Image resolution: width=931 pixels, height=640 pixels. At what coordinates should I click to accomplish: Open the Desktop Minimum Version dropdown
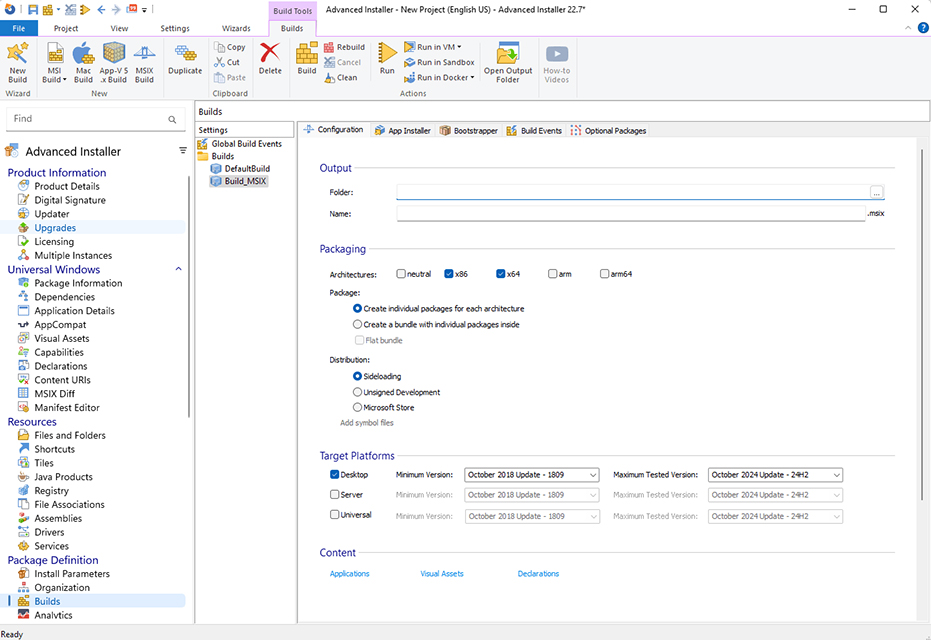532,475
